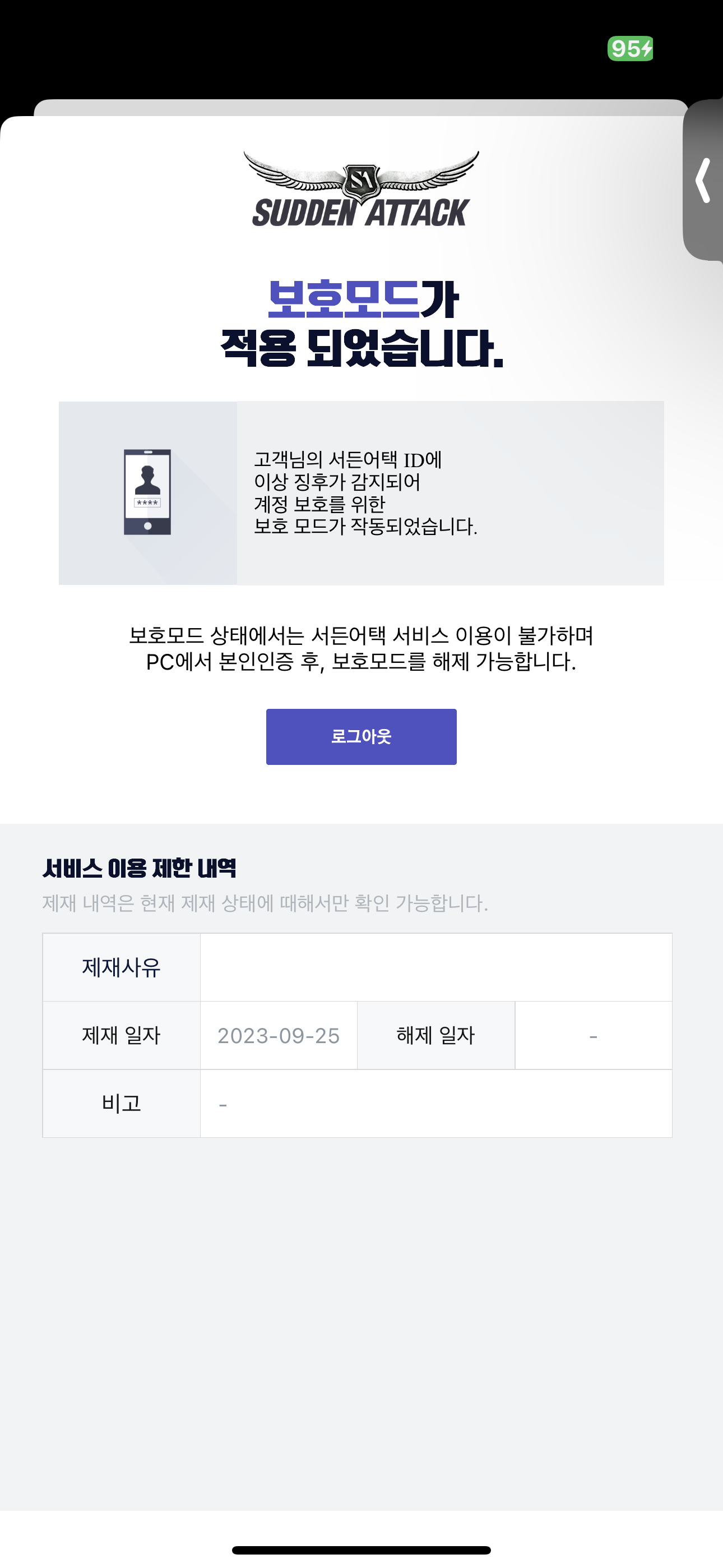Select the 해제 일자 label cell
Screen dimensions: 723x1568
[435, 1035]
